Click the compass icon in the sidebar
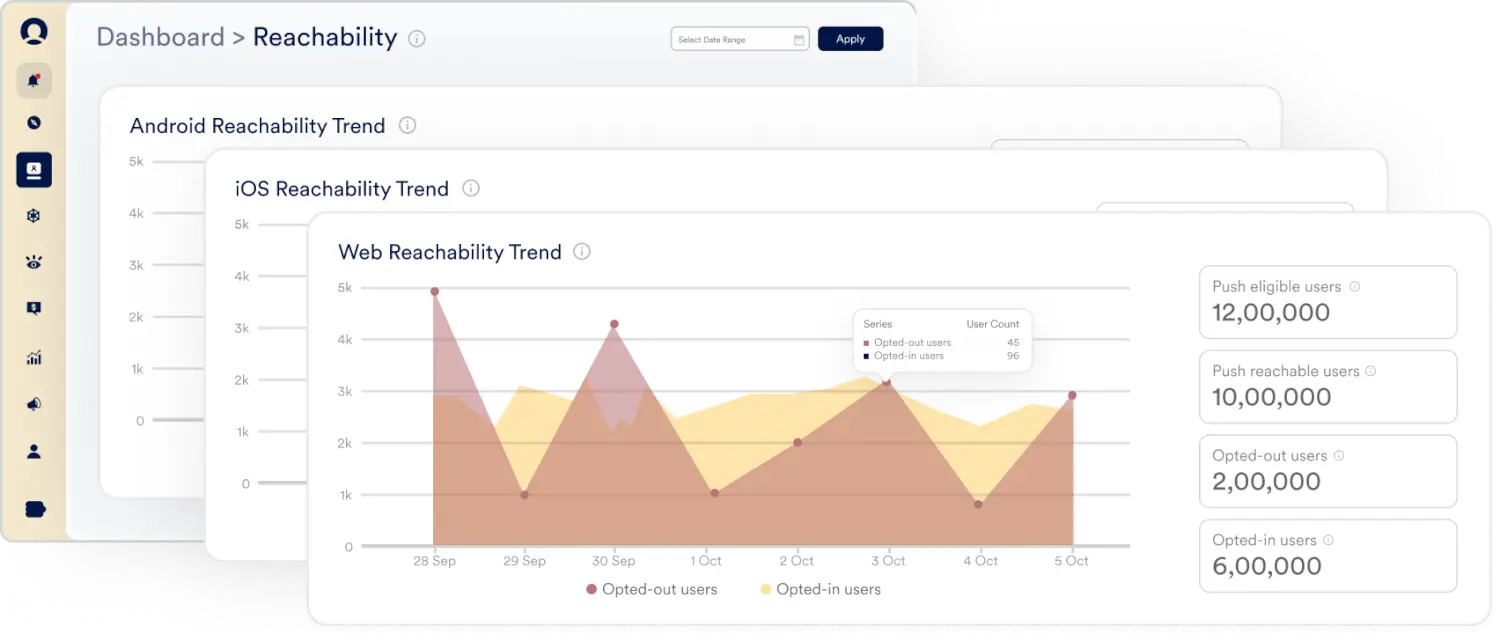Viewport: 1500px width, 634px height. (x=34, y=123)
